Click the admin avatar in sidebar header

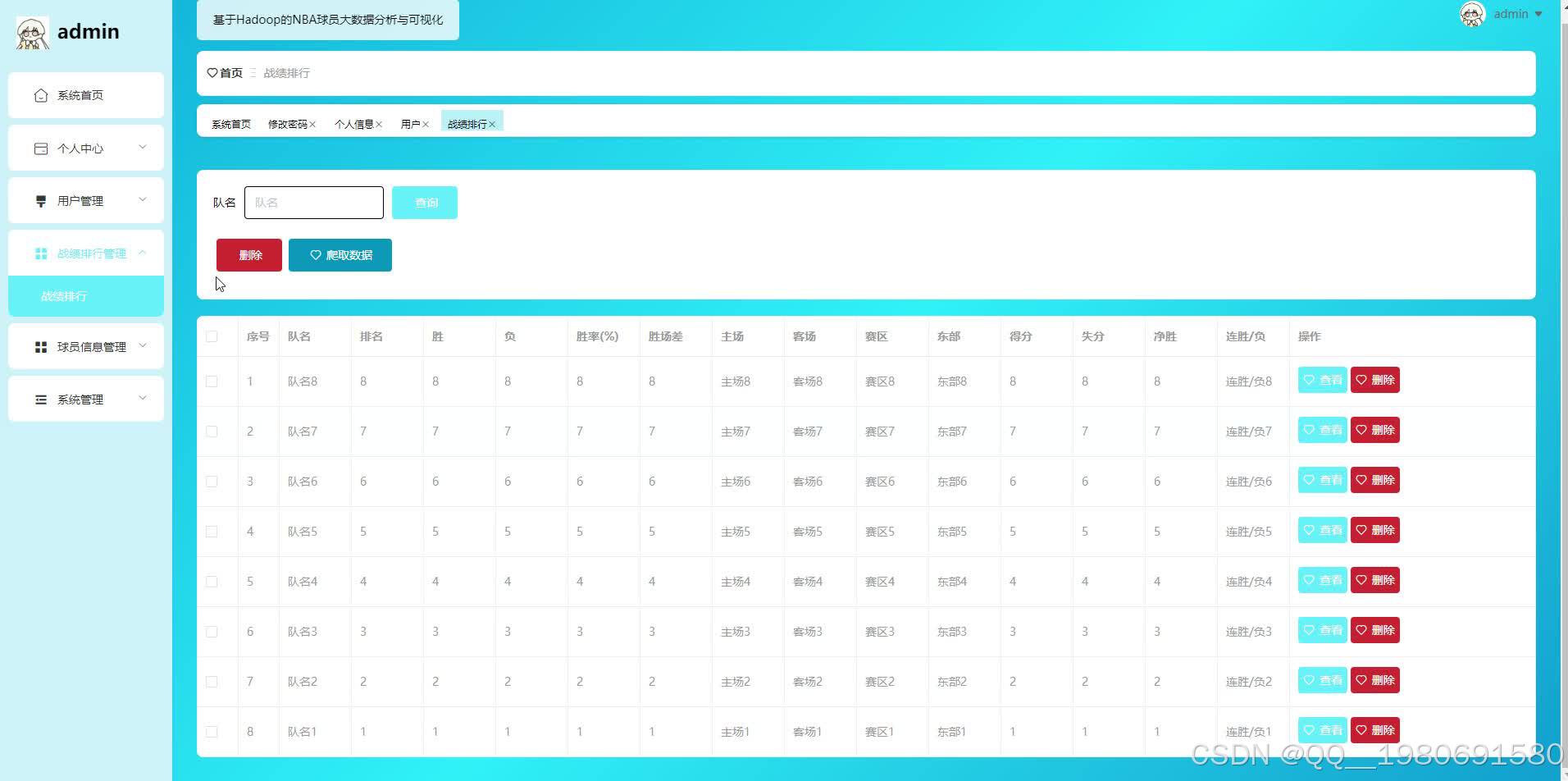[32, 33]
